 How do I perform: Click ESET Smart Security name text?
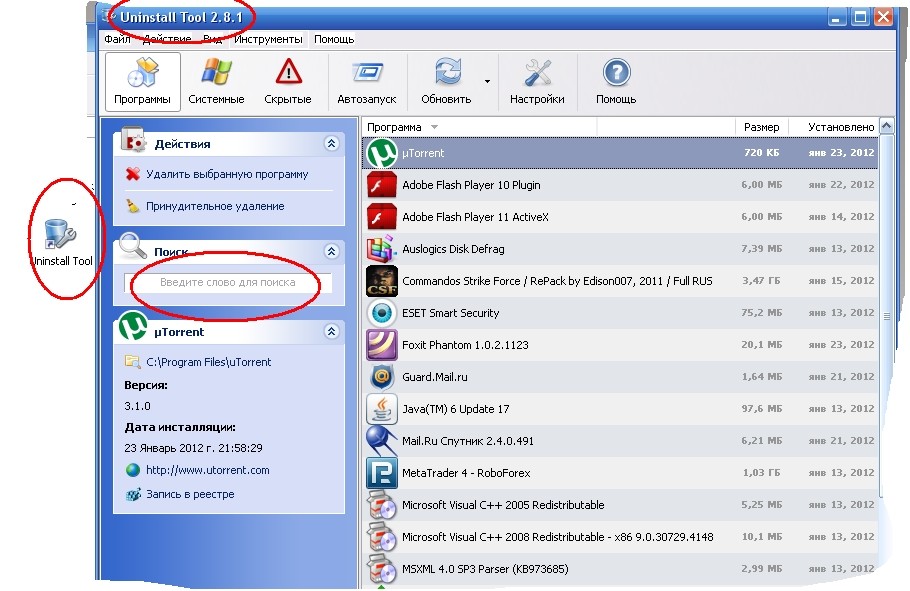[x=450, y=313]
